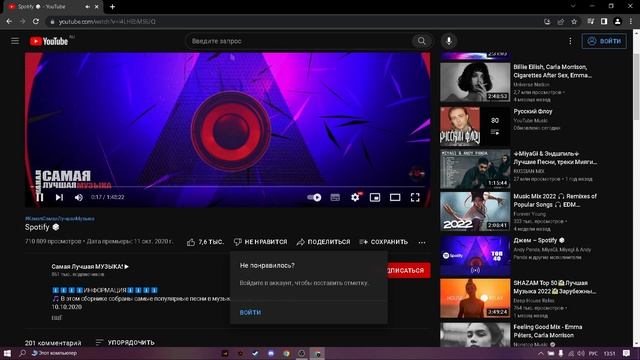
Task: Open УПОРЯДОЧИТЬ comment sort dropdown
Action: (125, 342)
